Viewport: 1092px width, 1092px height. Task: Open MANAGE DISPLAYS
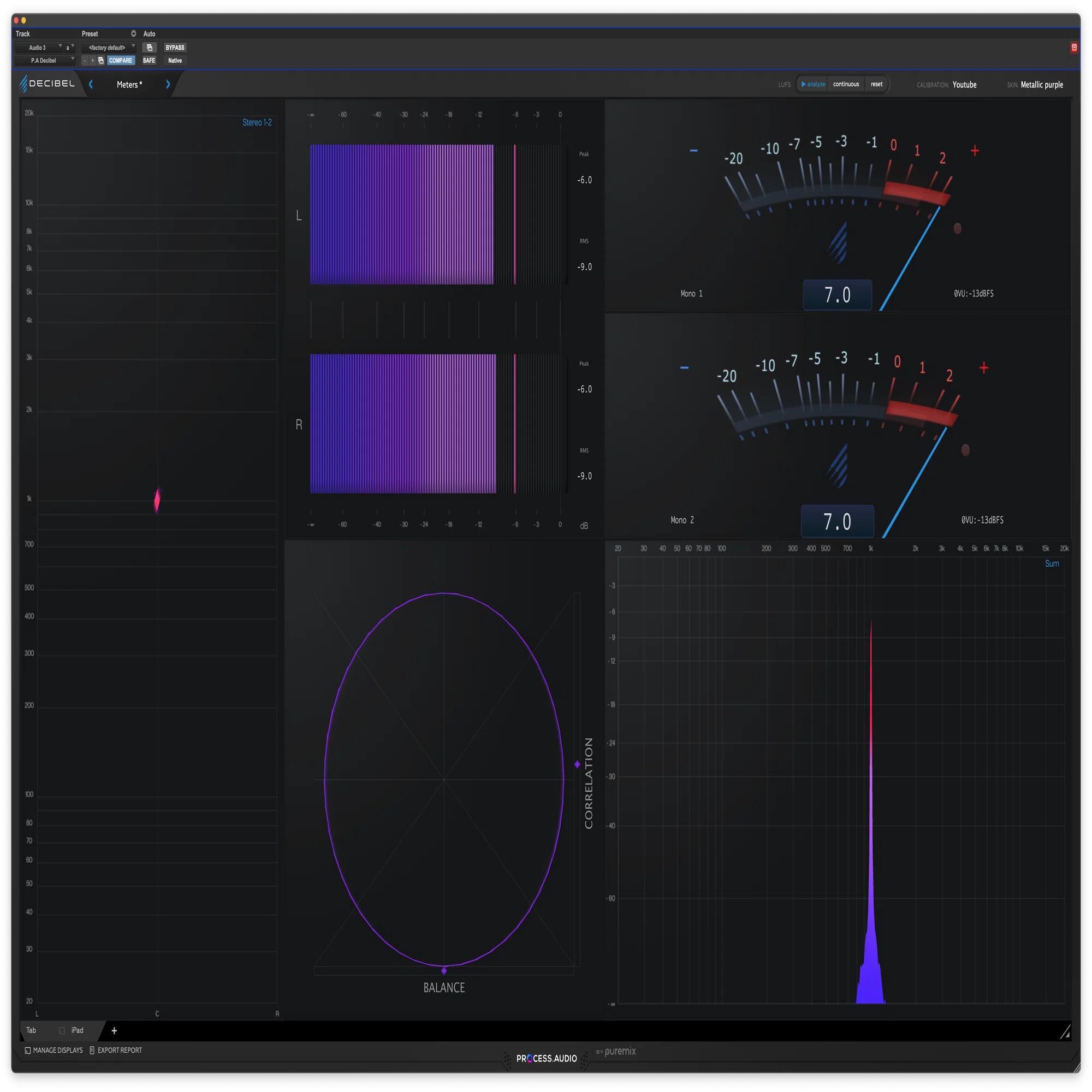point(54,1050)
